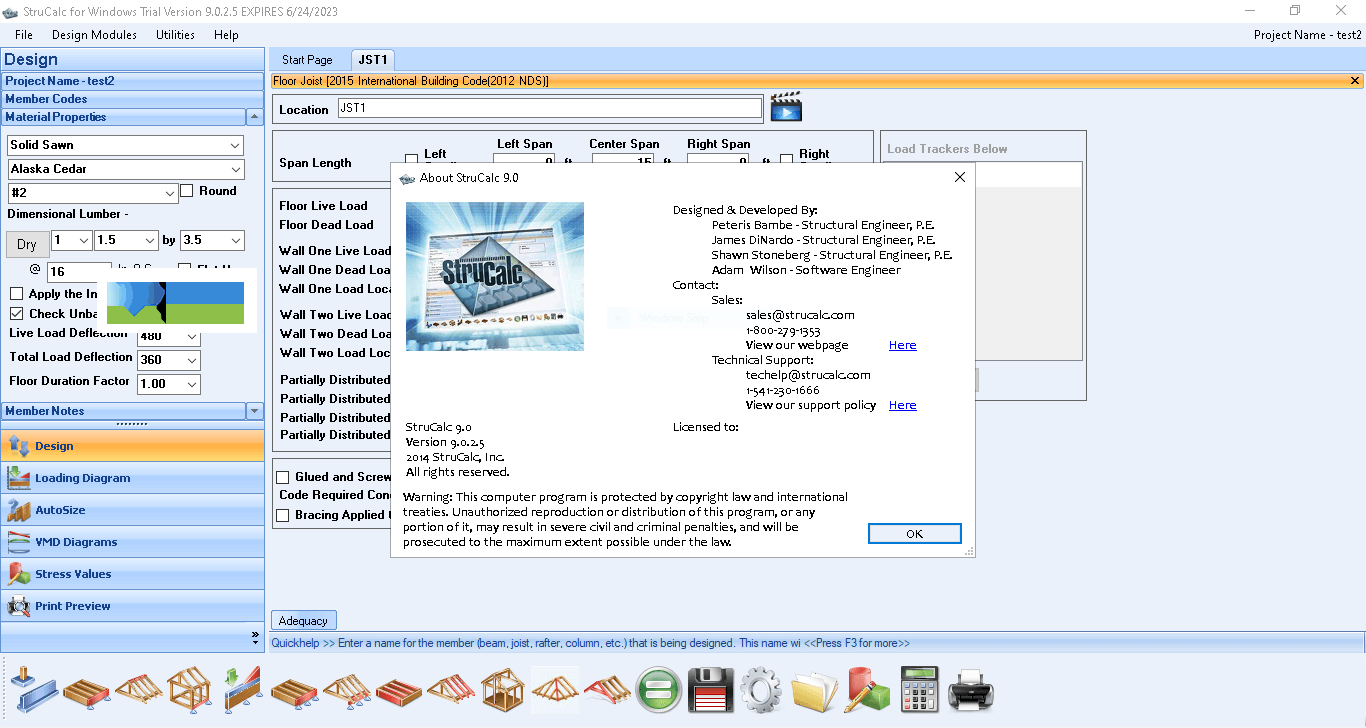
Task: Open the Design sidebar panel
Action: click(x=132, y=446)
